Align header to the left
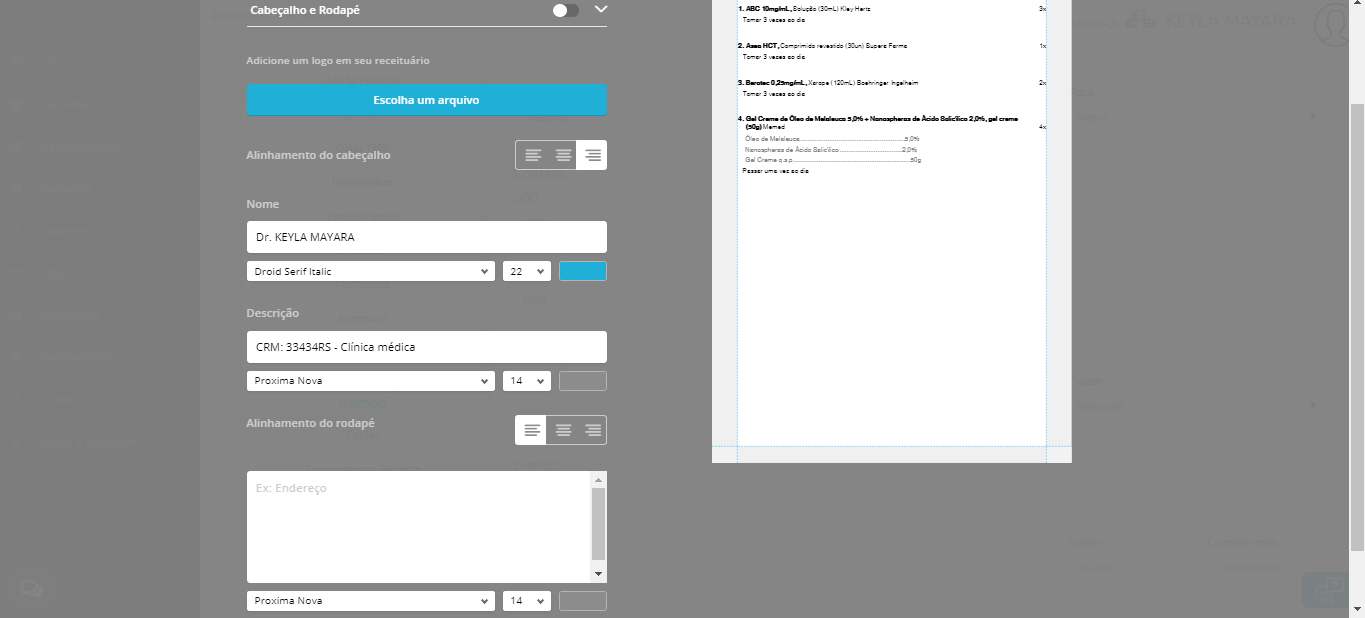This screenshot has width=1365, height=618. coord(533,155)
